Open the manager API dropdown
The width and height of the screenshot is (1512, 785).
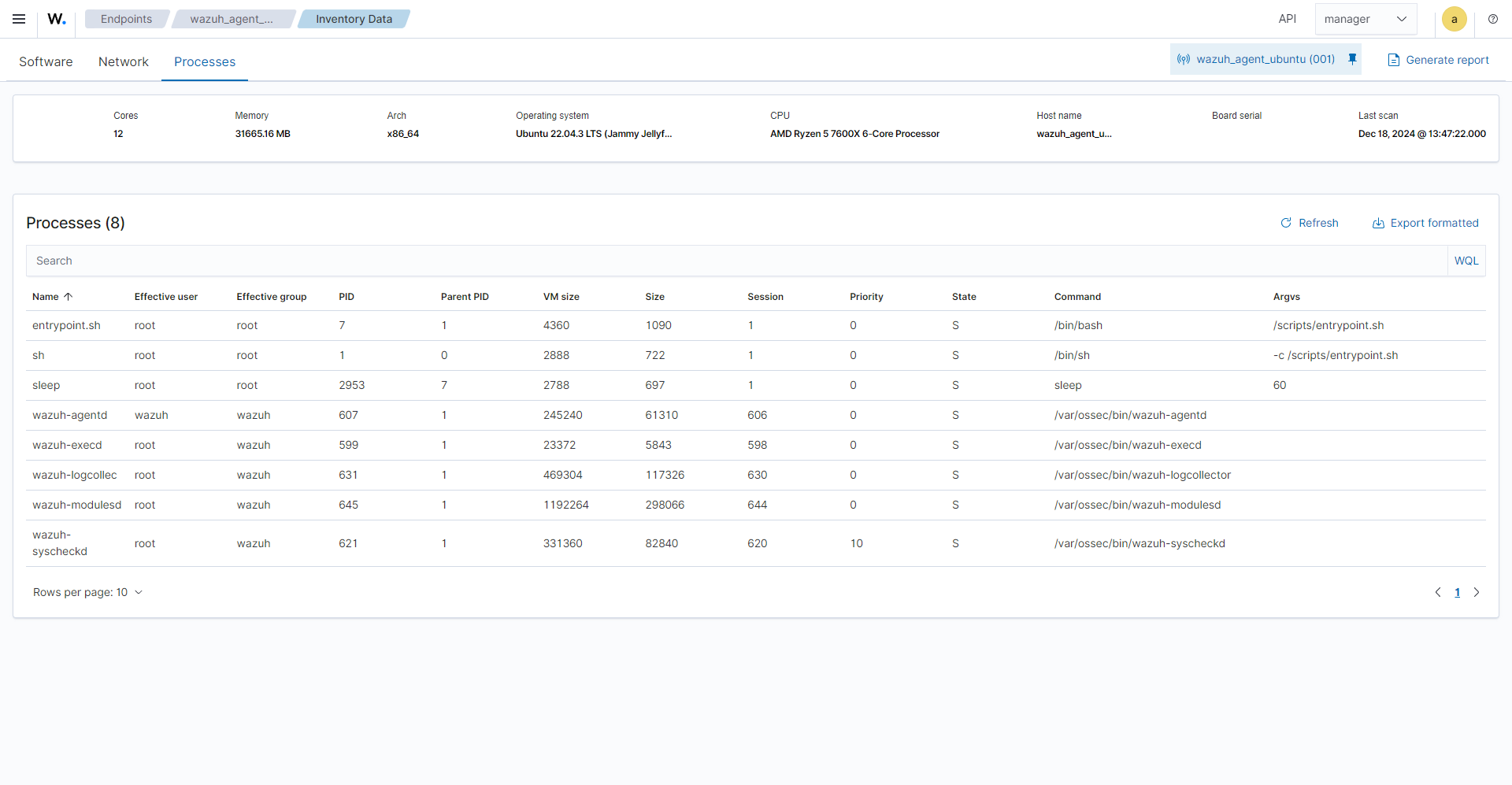pyautogui.click(x=1366, y=19)
